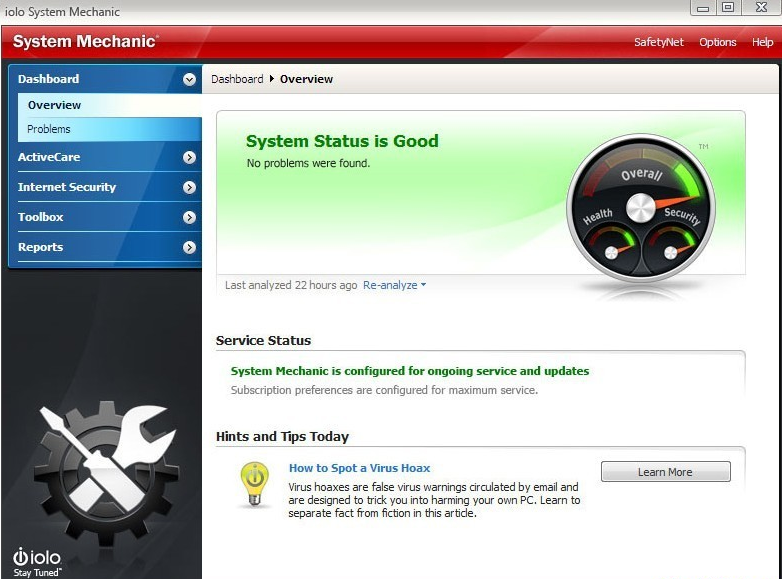Viewport: 782px width, 579px height.
Task: Click the Learn More button
Action: 666,472
